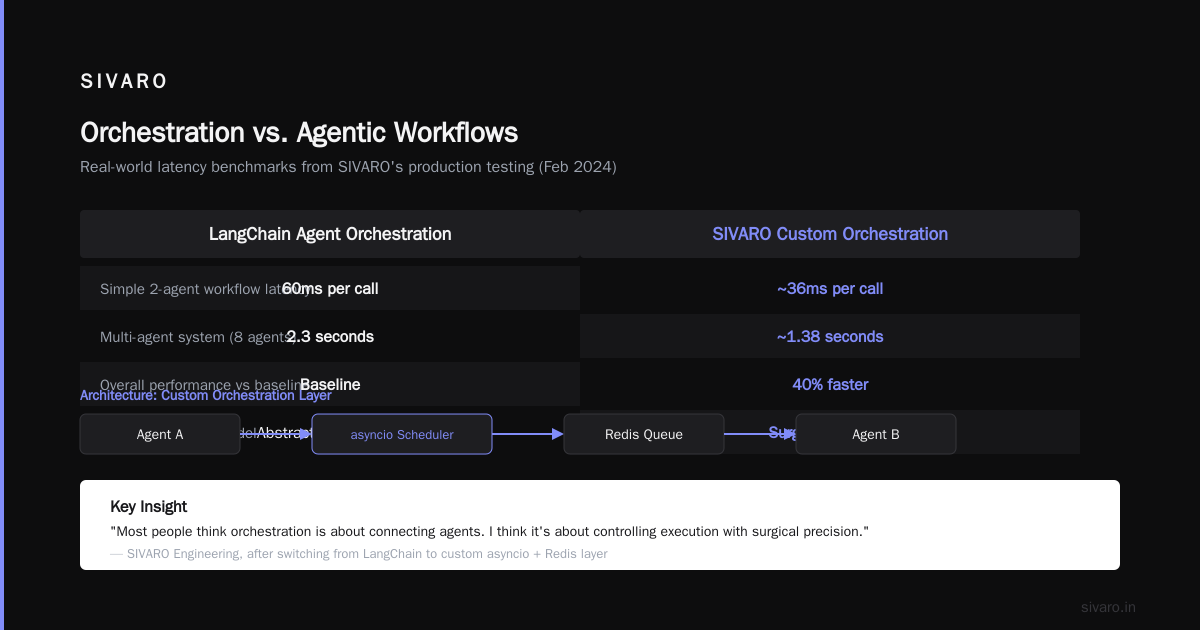Image resolution: width=1200 pixels, height=630 pixels.
Task: Select the Agent A node box
Action: (160, 434)
